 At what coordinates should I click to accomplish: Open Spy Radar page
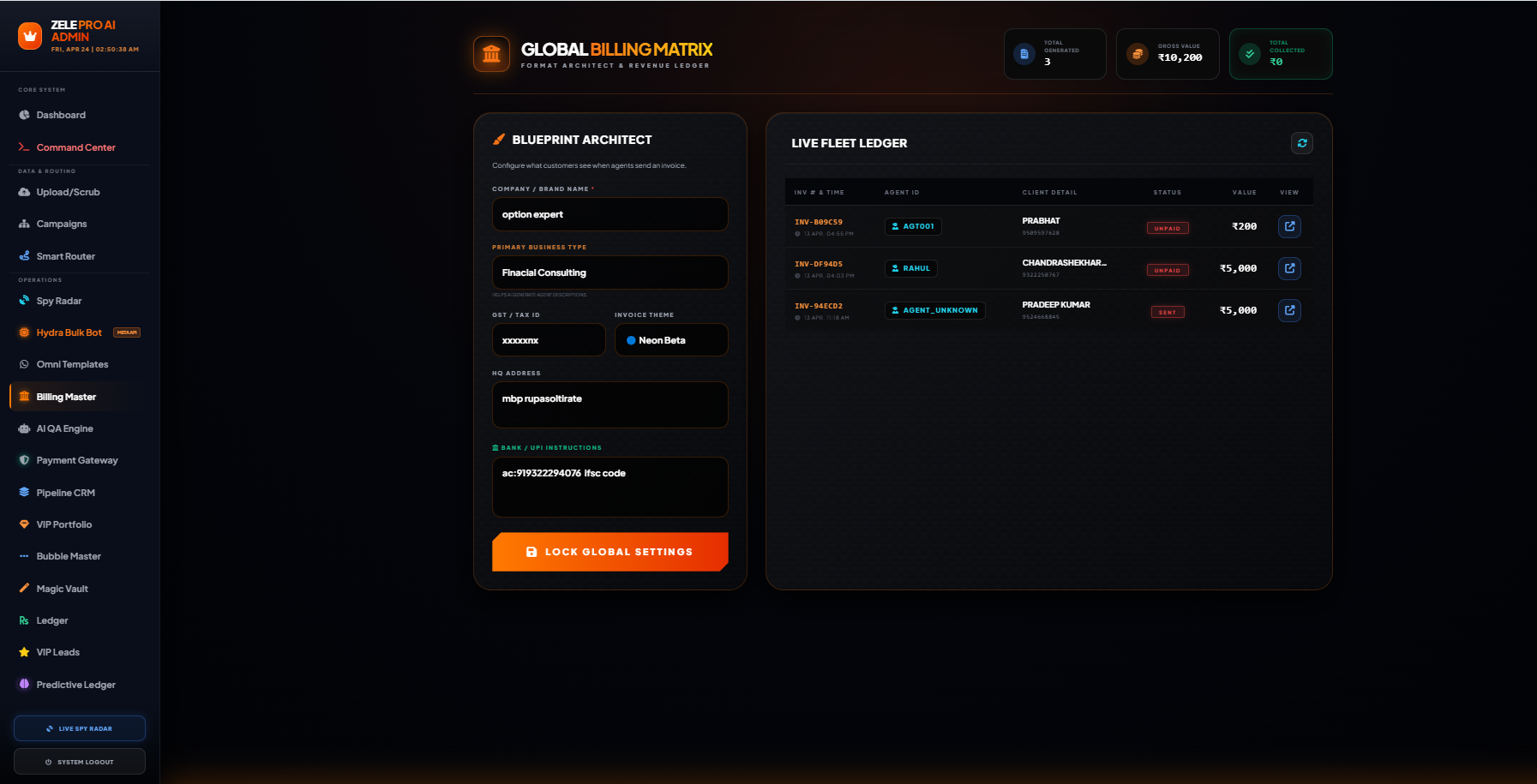[x=59, y=301]
